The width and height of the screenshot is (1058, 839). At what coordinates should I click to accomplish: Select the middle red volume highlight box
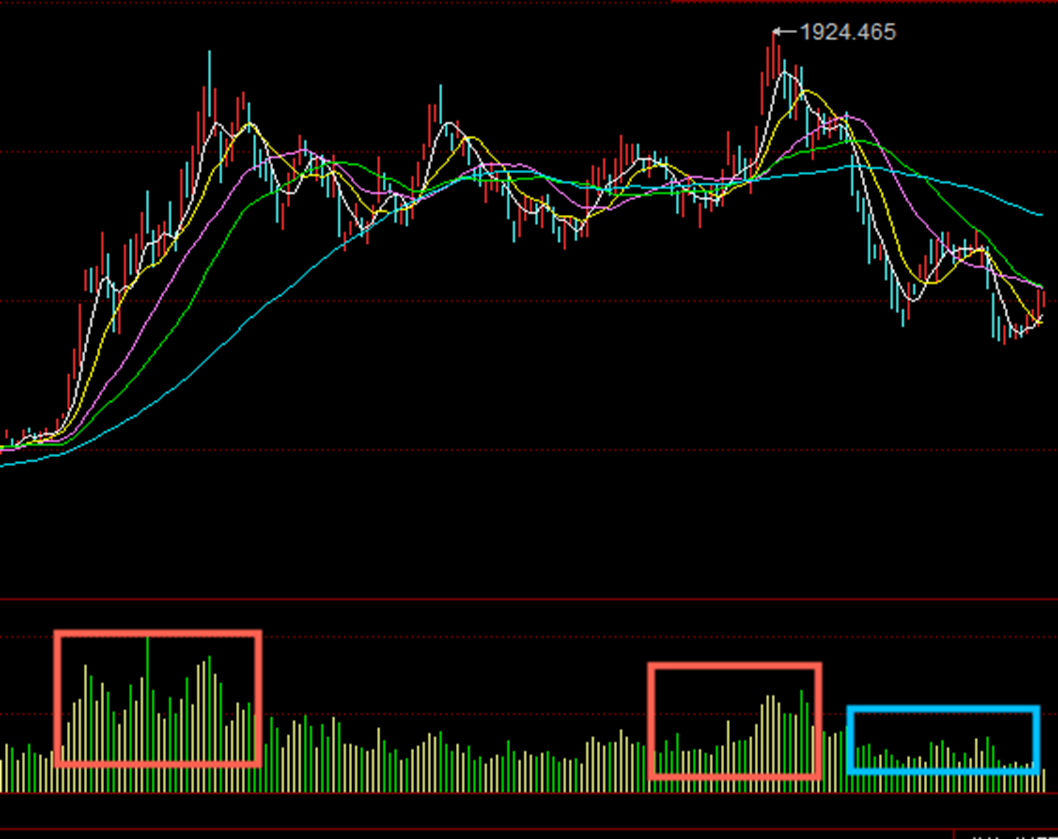734,665
